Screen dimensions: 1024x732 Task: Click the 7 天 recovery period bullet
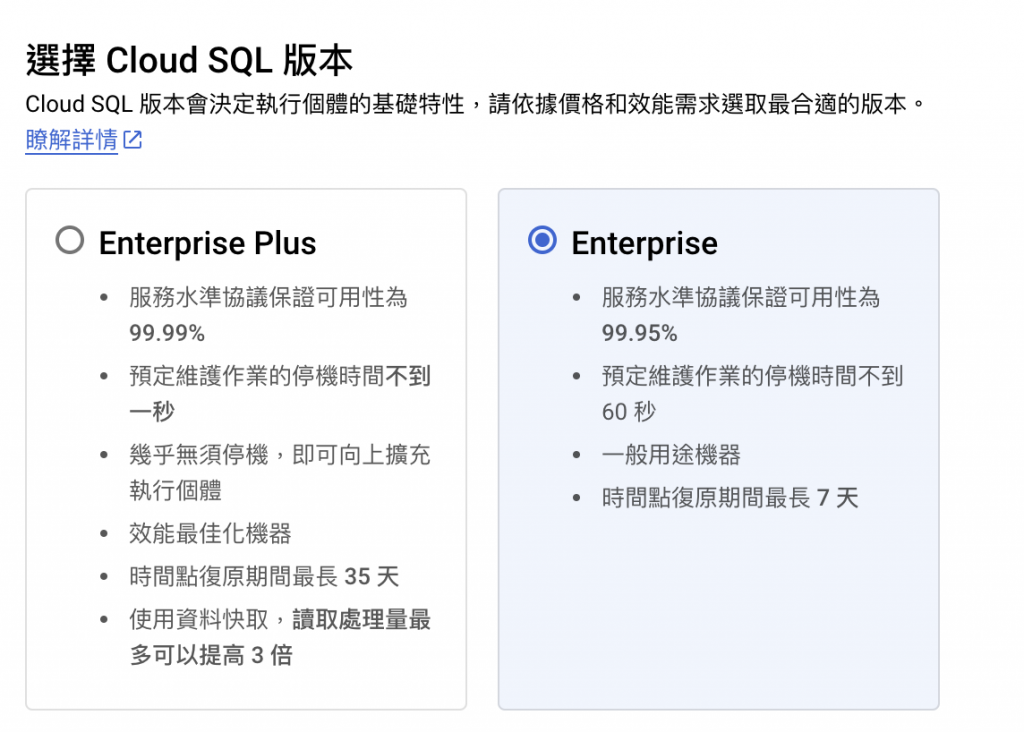click(730, 498)
